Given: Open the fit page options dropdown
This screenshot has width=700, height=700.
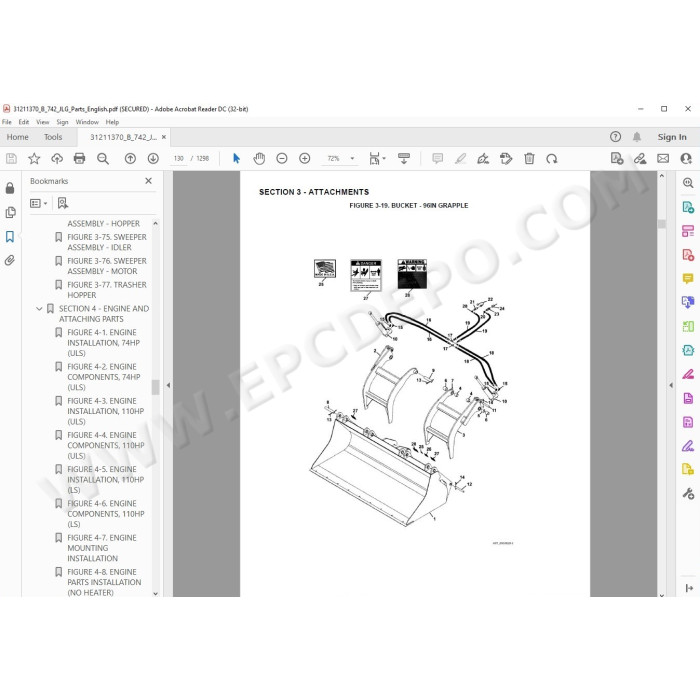Looking at the screenshot, I should (x=377, y=158).
